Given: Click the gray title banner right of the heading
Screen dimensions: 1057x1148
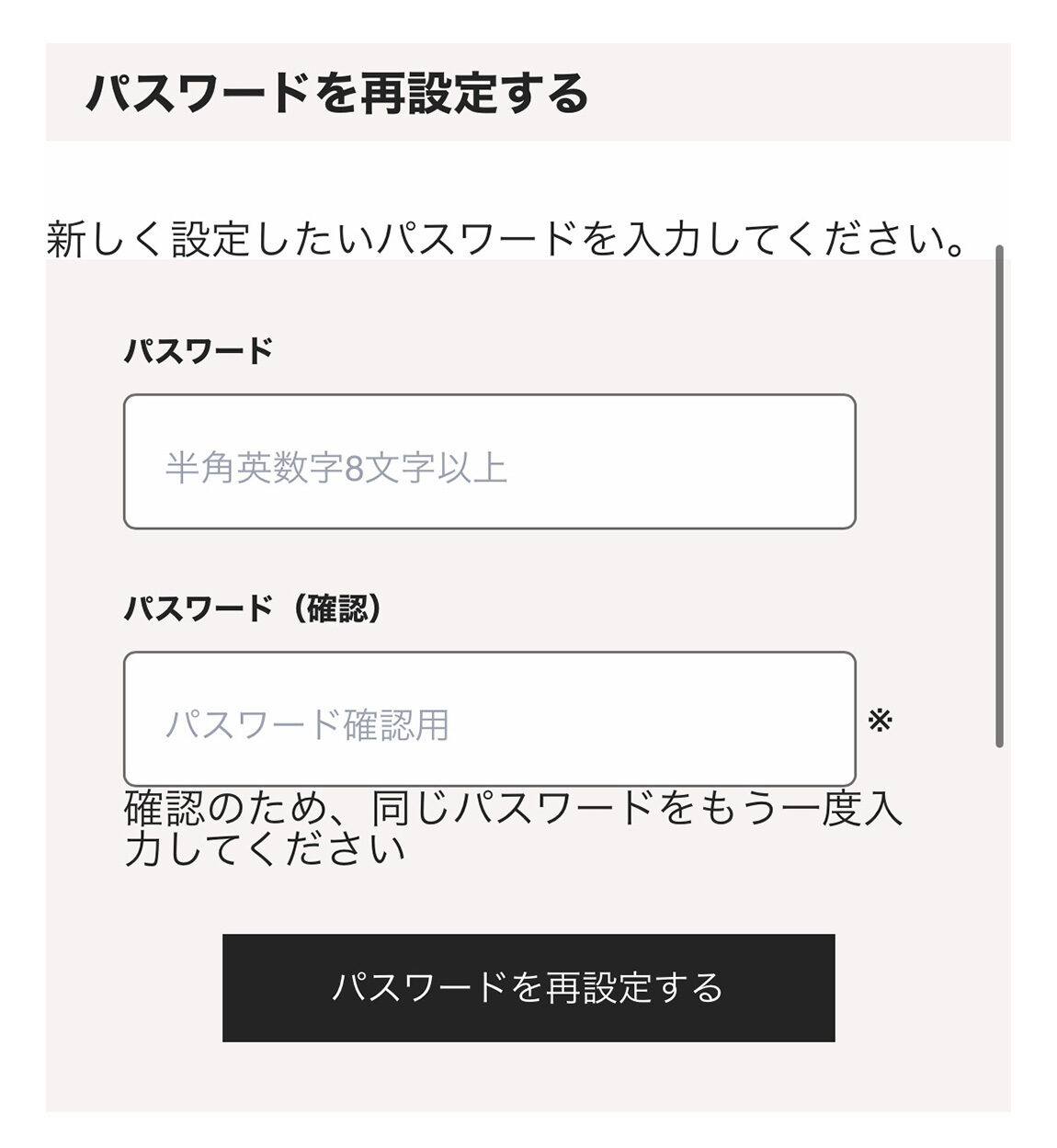Looking at the screenshot, I should coord(800,92).
